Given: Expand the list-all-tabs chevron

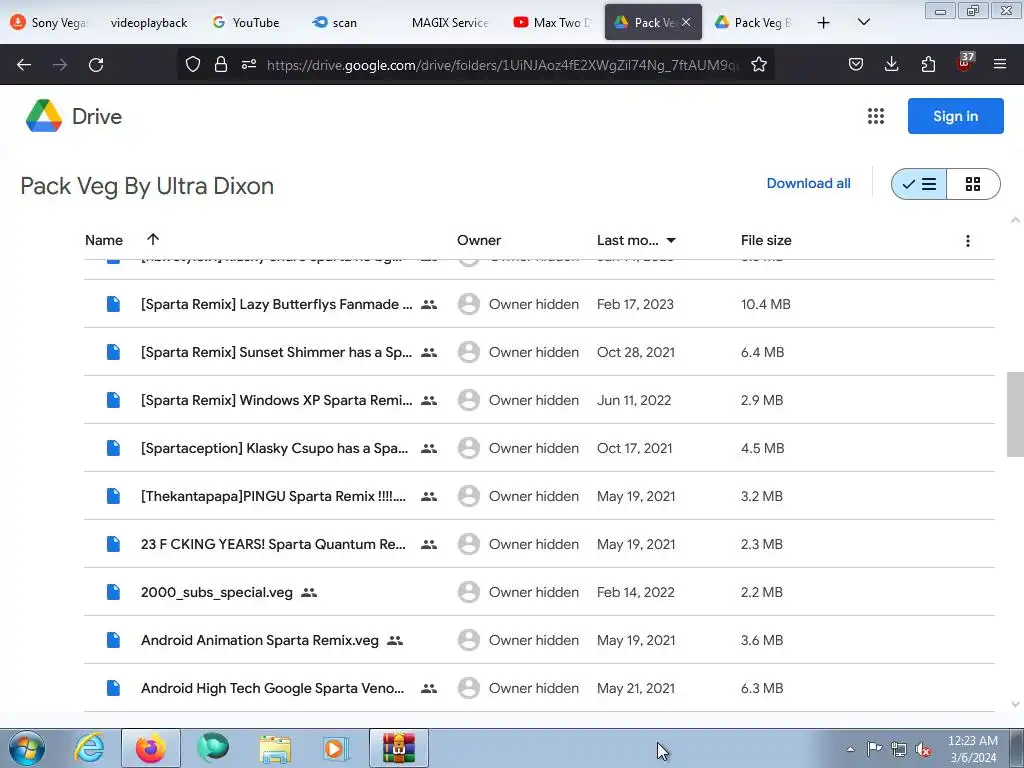Looking at the screenshot, I should [863, 22].
